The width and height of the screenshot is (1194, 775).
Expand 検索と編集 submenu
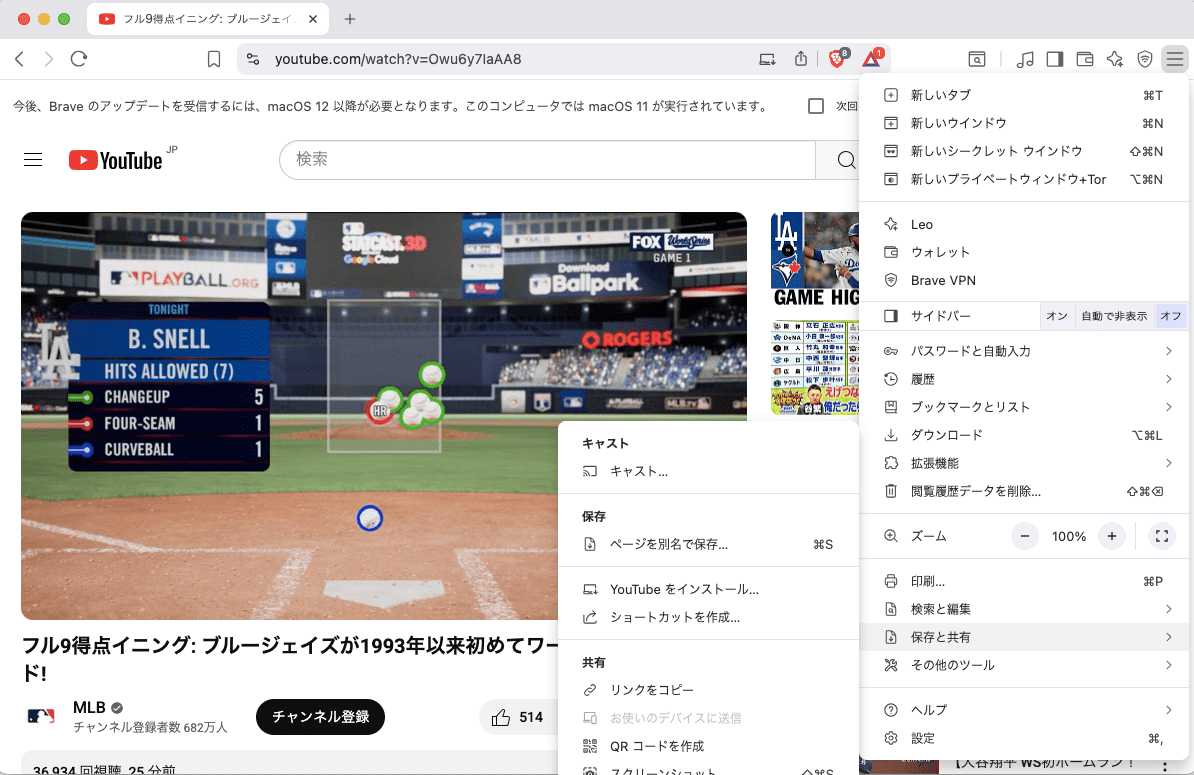click(1026, 609)
